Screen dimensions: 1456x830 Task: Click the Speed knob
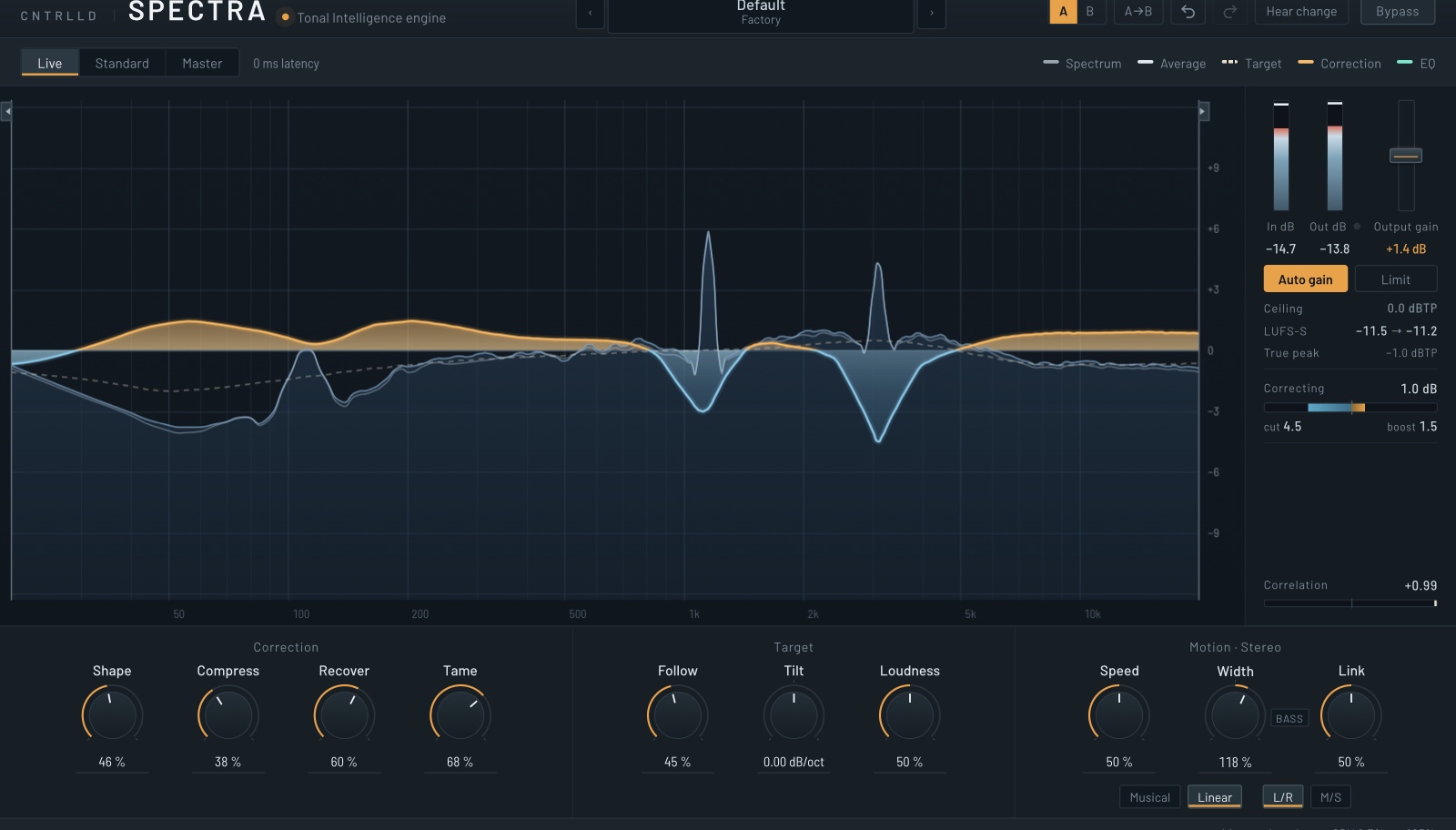point(1119,714)
